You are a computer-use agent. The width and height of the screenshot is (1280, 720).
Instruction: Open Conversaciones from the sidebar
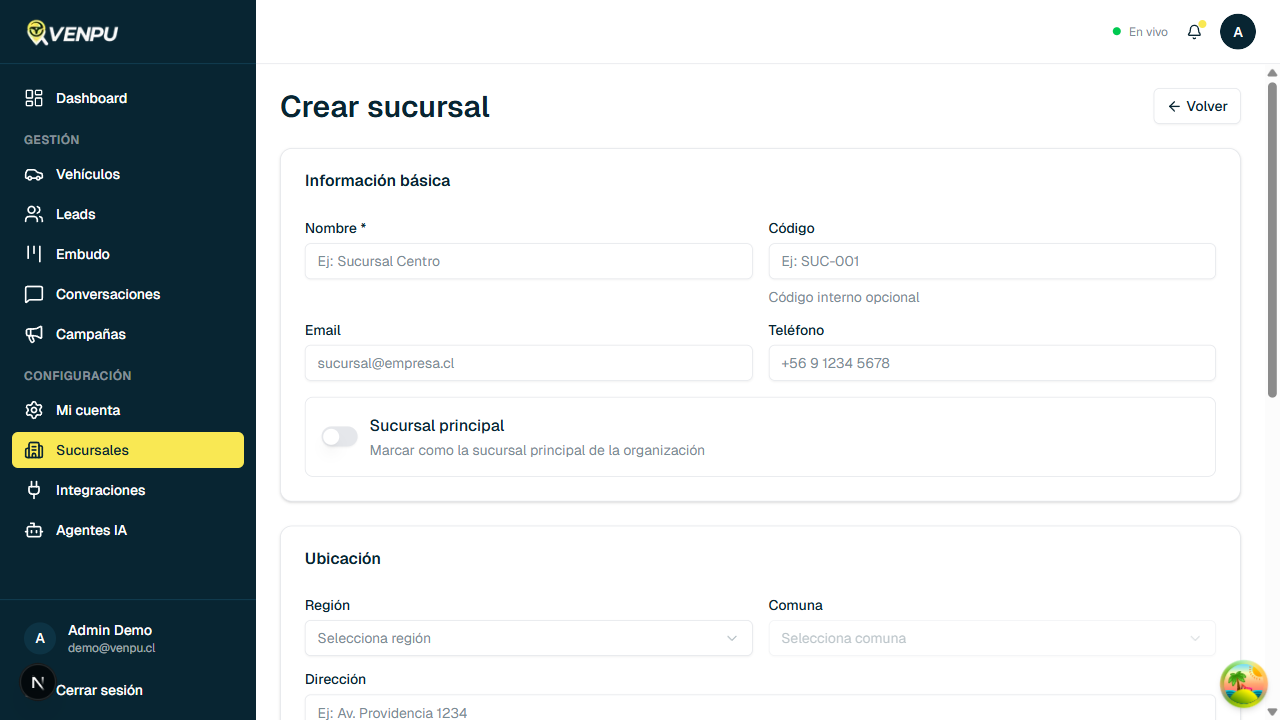(108, 294)
